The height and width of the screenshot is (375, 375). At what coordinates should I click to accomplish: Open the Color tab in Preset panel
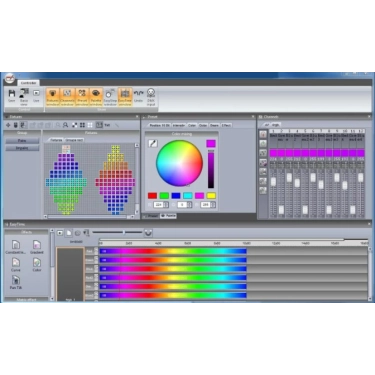[x=192, y=125]
